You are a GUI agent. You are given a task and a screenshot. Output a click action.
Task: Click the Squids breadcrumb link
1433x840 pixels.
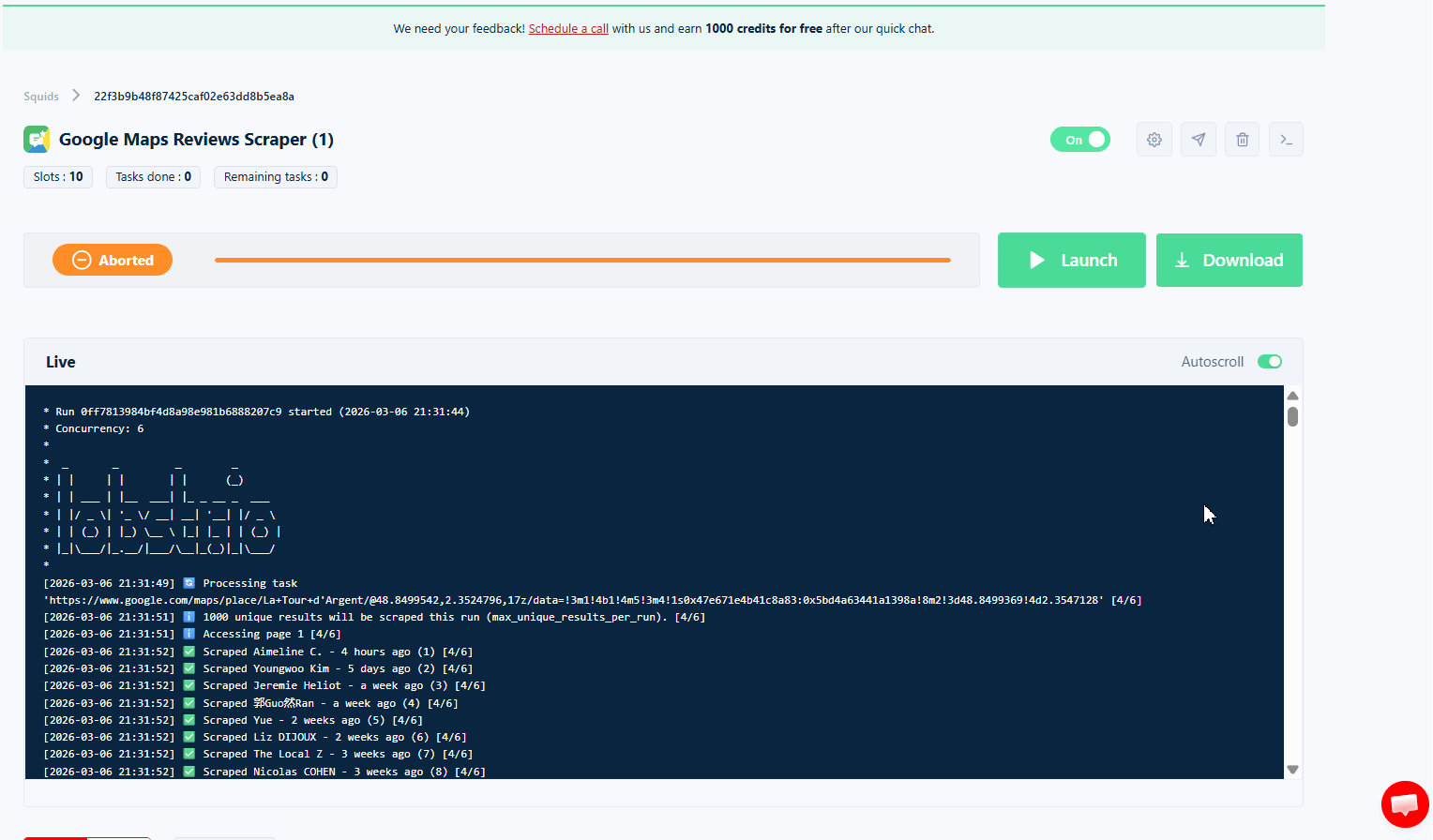coord(41,96)
